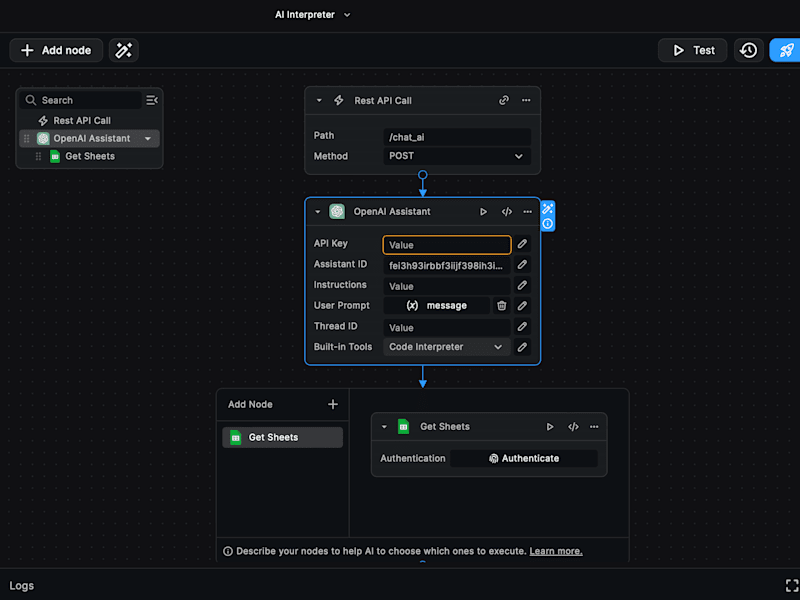Viewport: 800px width, 600px height.
Task: Edit the Path field /chat_ai
Action: [457, 137]
